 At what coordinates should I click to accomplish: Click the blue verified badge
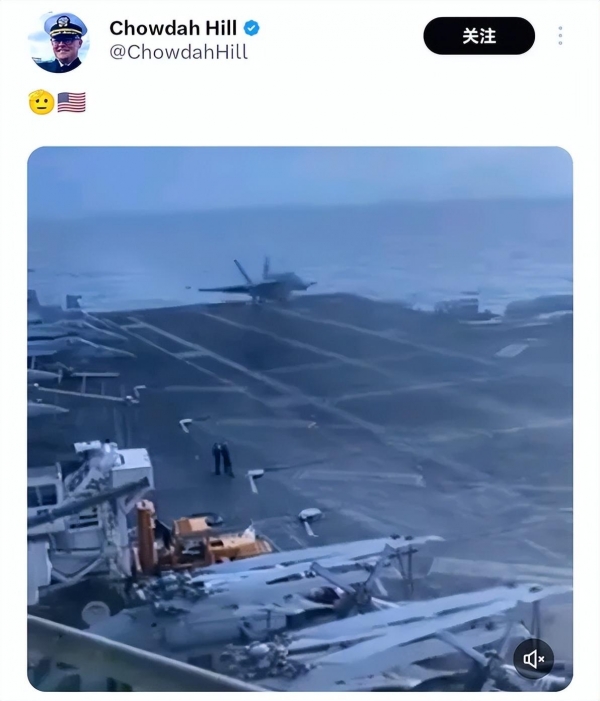(x=251, y=28)
